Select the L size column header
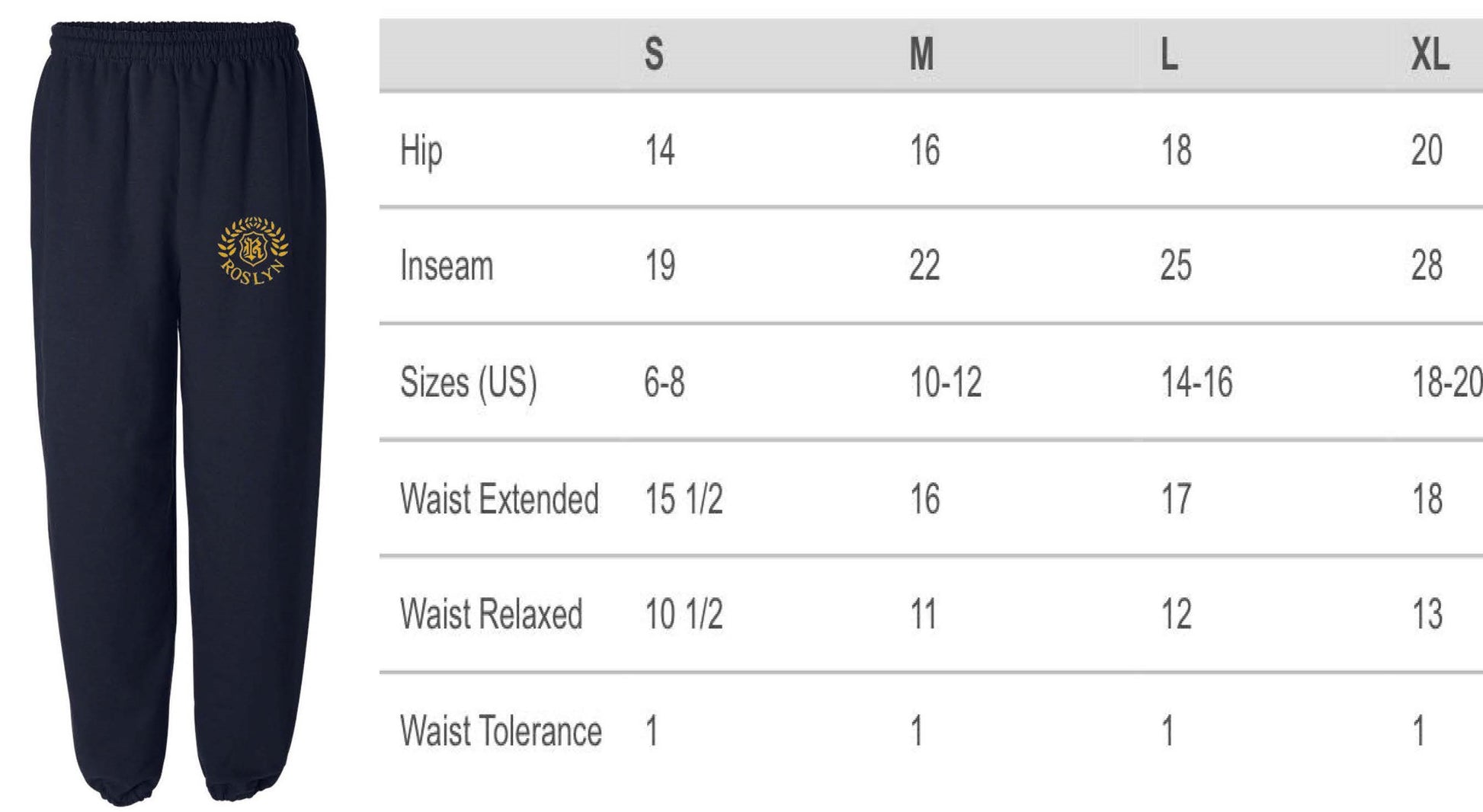The height and width of the screenshot is (812, 1483). [x=1169, y=55]
